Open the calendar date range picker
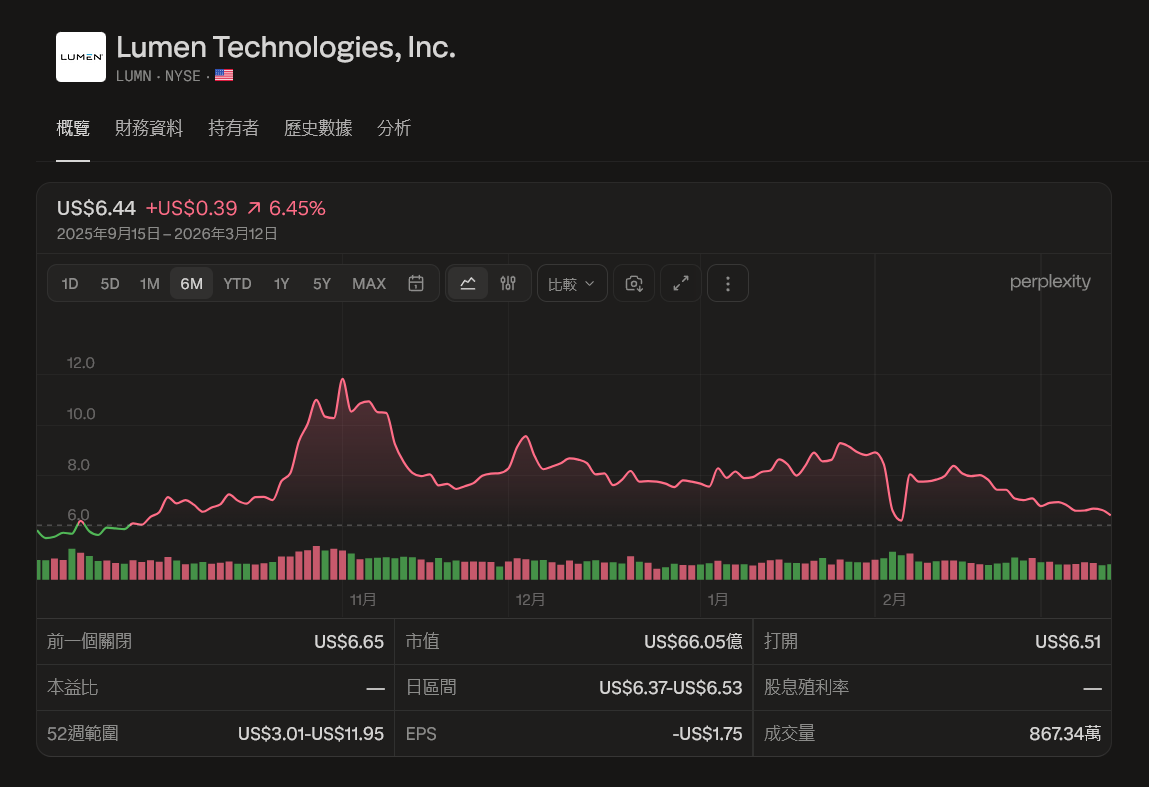 [x=415, y=284]
